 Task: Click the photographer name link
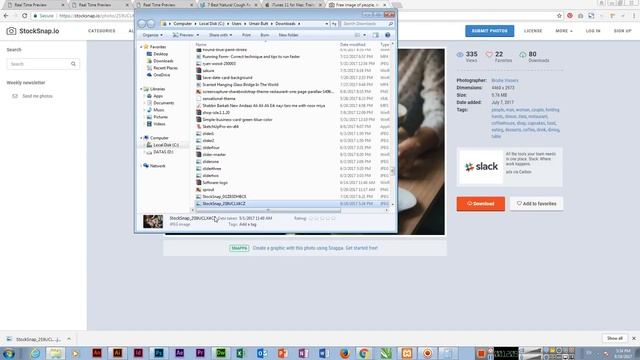click(x=505, y=80)
